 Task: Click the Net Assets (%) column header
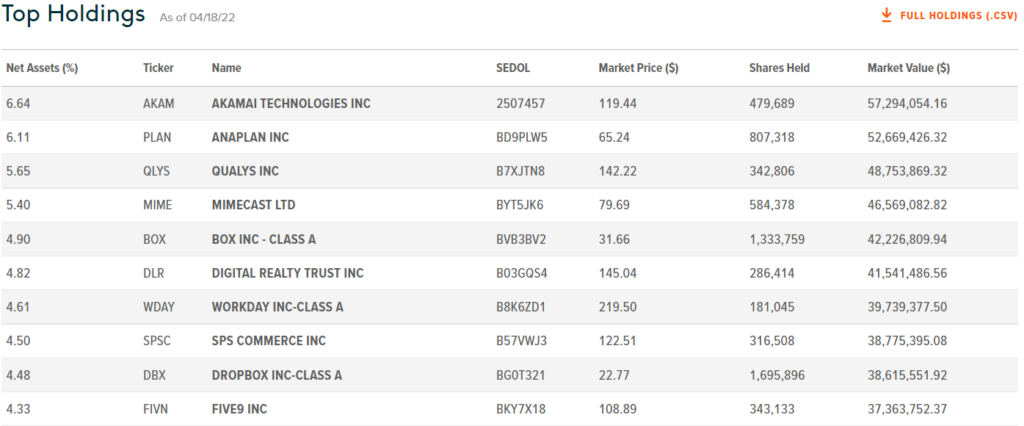pos(42,68)
